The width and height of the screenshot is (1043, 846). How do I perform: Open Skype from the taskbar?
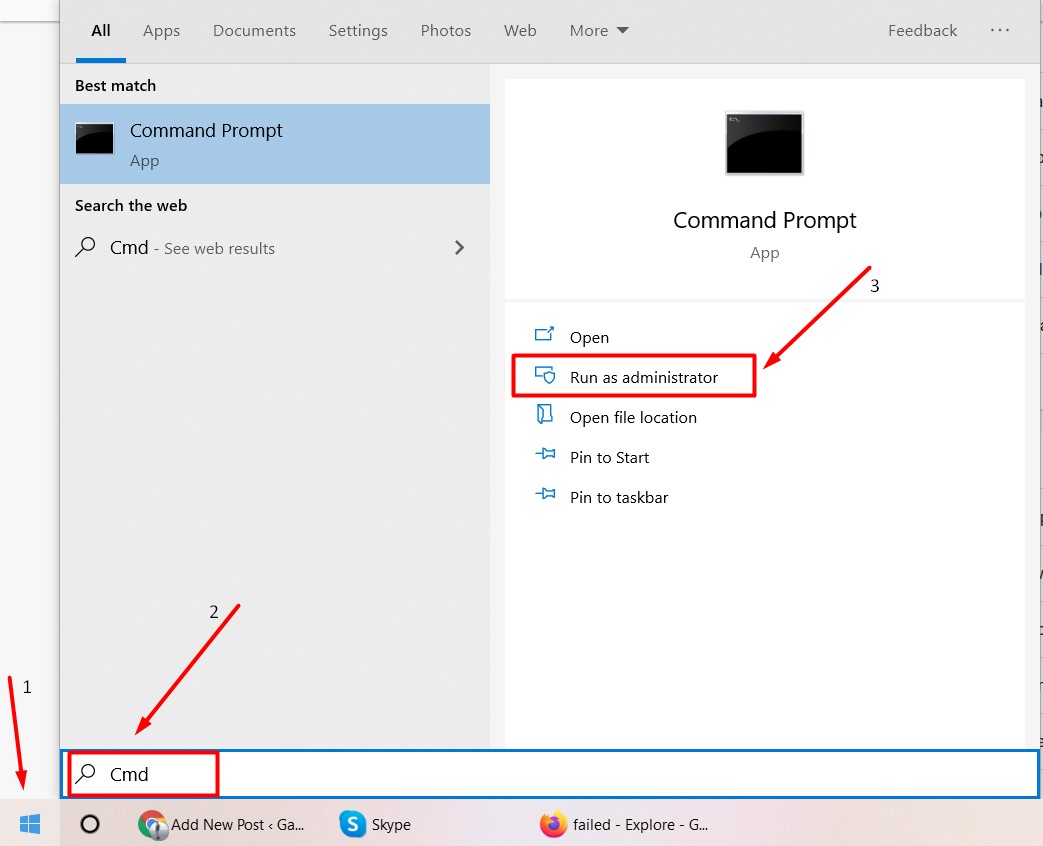tap(375, 825)
